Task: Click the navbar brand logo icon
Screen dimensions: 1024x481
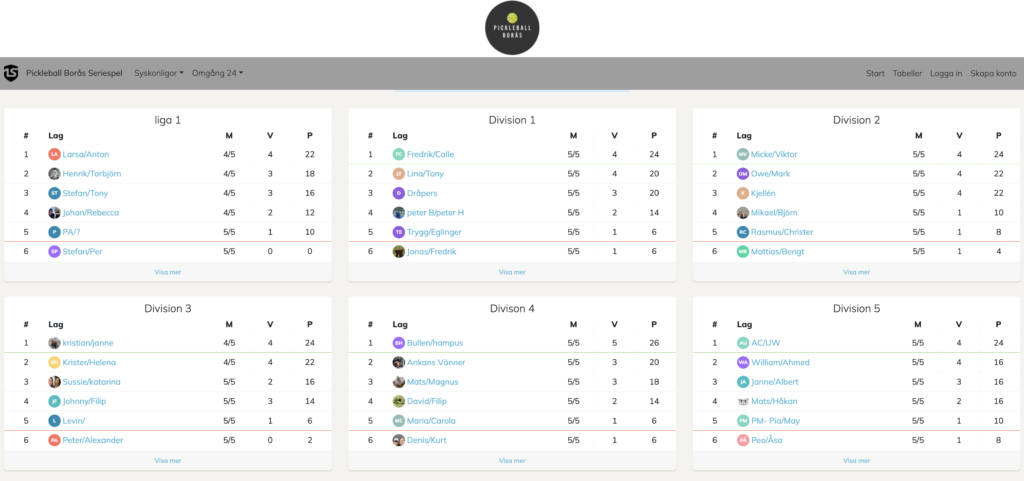Action: click(11, 73)
